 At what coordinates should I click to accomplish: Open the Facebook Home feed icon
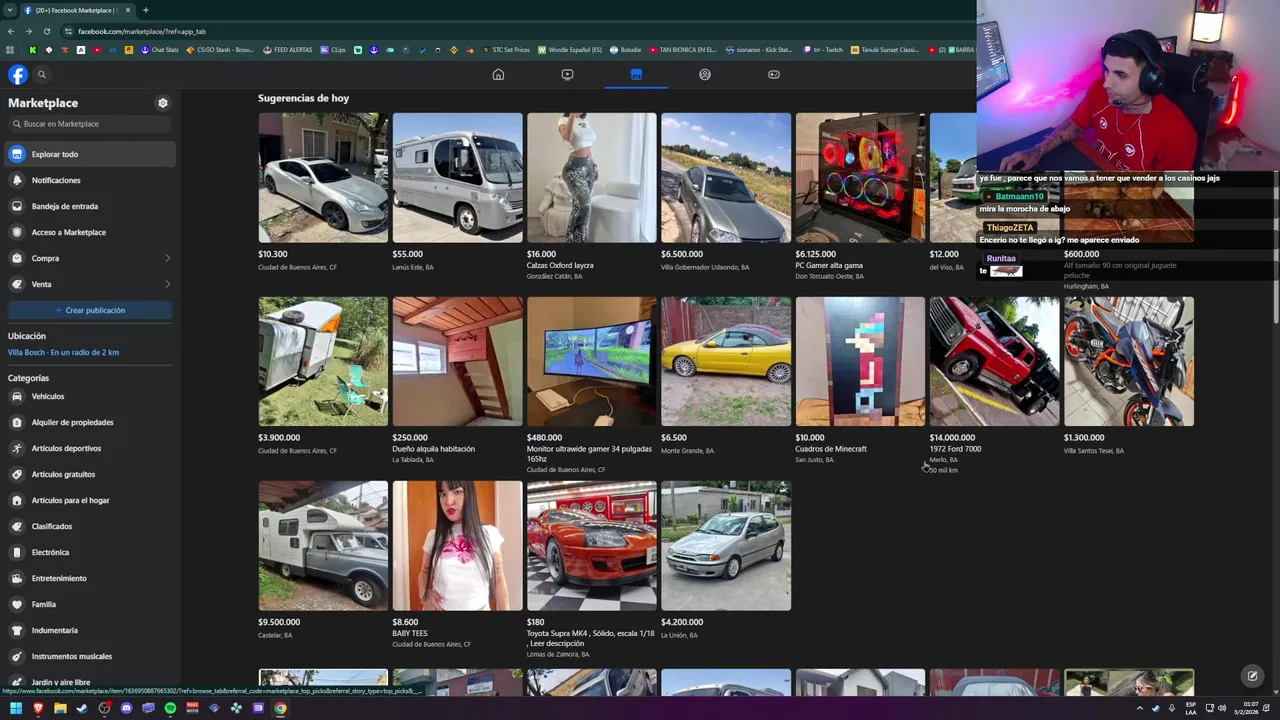498,74
